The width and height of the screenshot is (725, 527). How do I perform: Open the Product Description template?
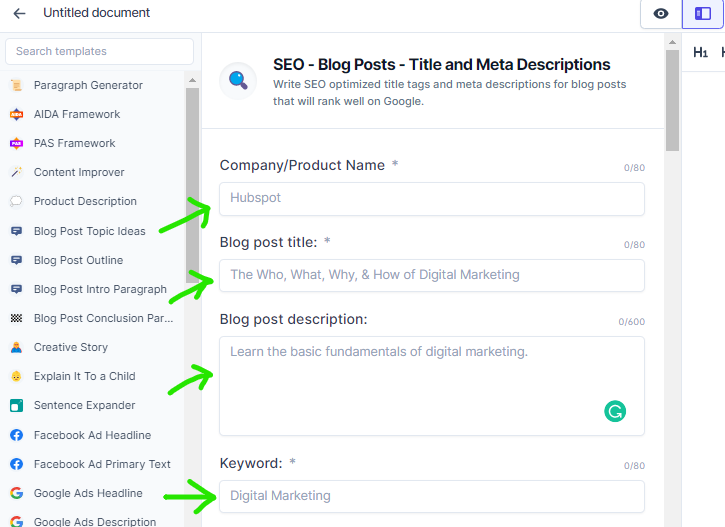[x=85, y=201]
